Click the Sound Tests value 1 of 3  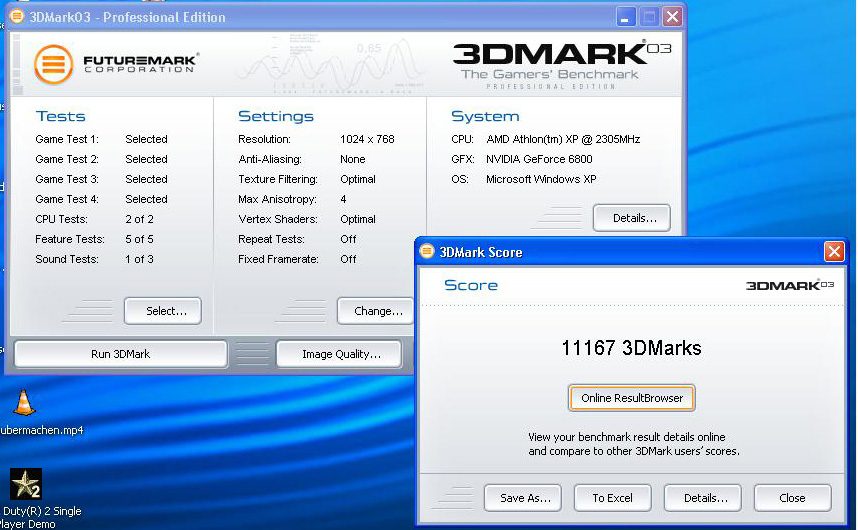pyautogui.click(x=140, y=259)
